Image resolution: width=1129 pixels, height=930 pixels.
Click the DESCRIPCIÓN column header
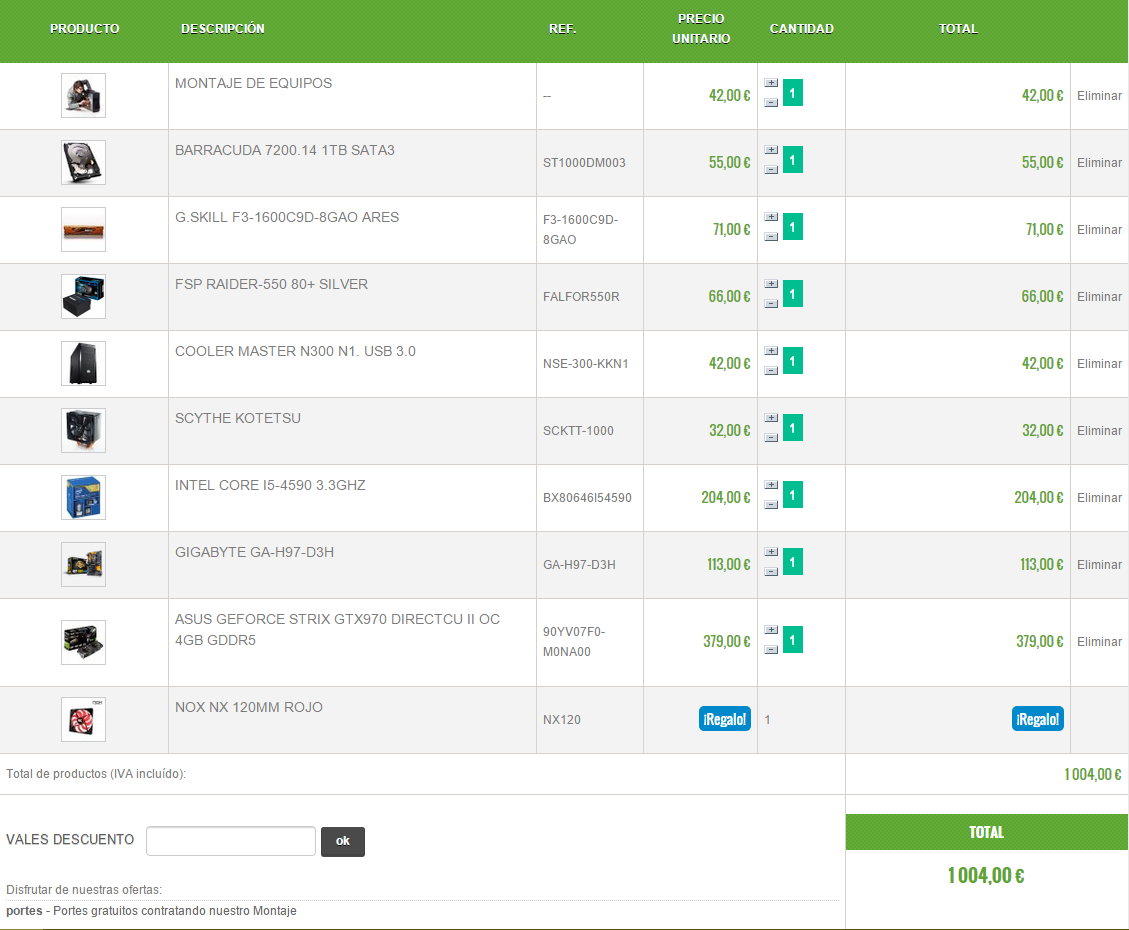(x=222, y=29)
